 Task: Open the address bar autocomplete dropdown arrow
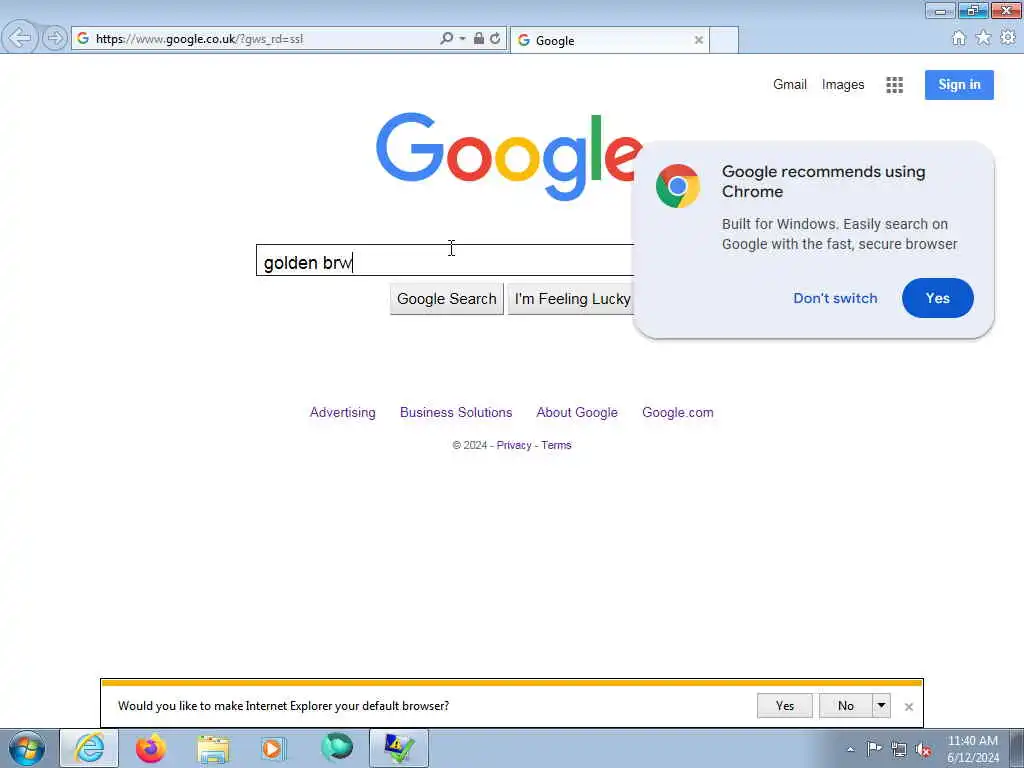462,39
